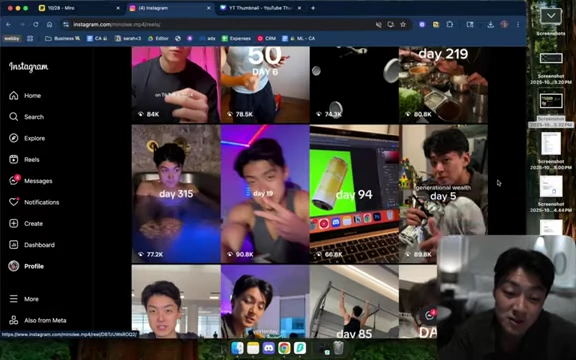Click the purple extension icon in toolbar
The height and width of the screenshot is (360, 576).
[x=422, y=25]
